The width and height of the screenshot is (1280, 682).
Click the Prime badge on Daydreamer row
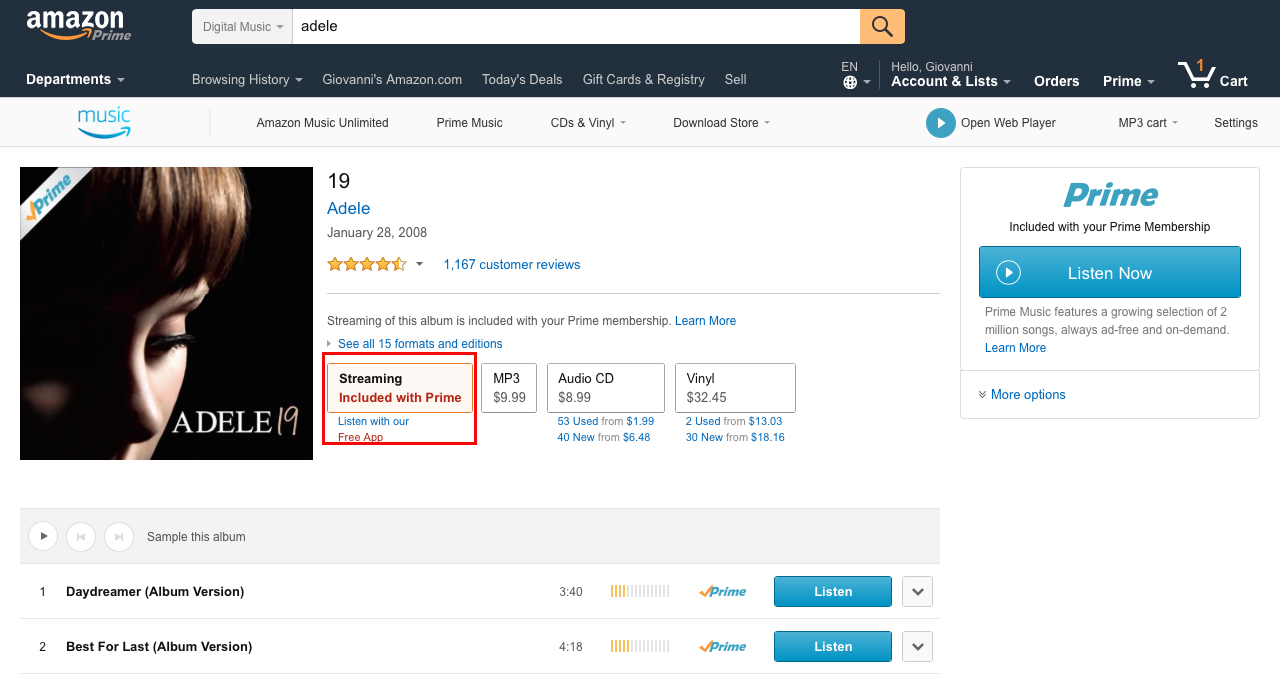pos(723,592)
